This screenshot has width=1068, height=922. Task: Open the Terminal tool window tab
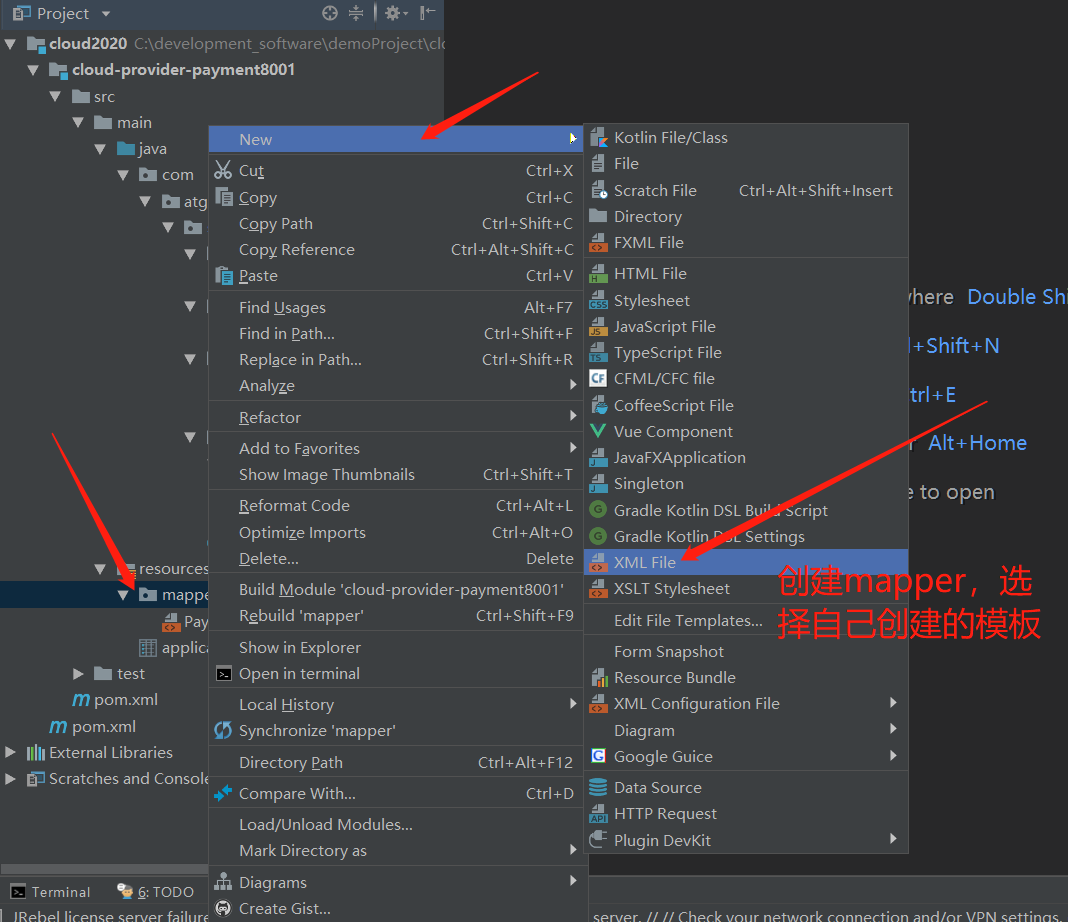[x=50, y=892]
